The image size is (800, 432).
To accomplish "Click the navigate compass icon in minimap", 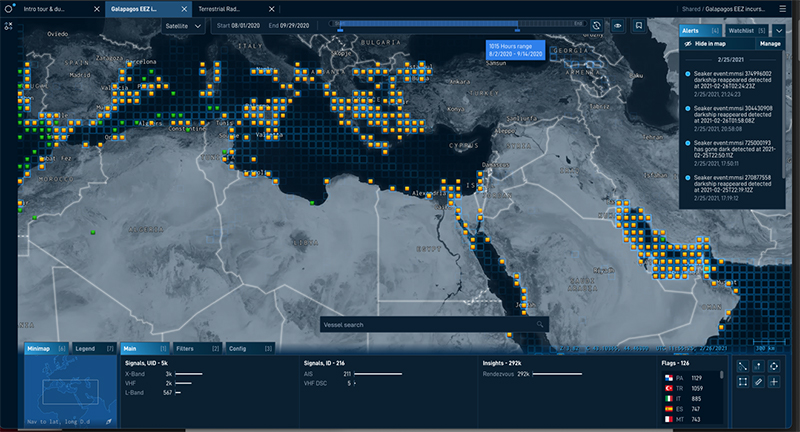I will click(x=109, y=422).
